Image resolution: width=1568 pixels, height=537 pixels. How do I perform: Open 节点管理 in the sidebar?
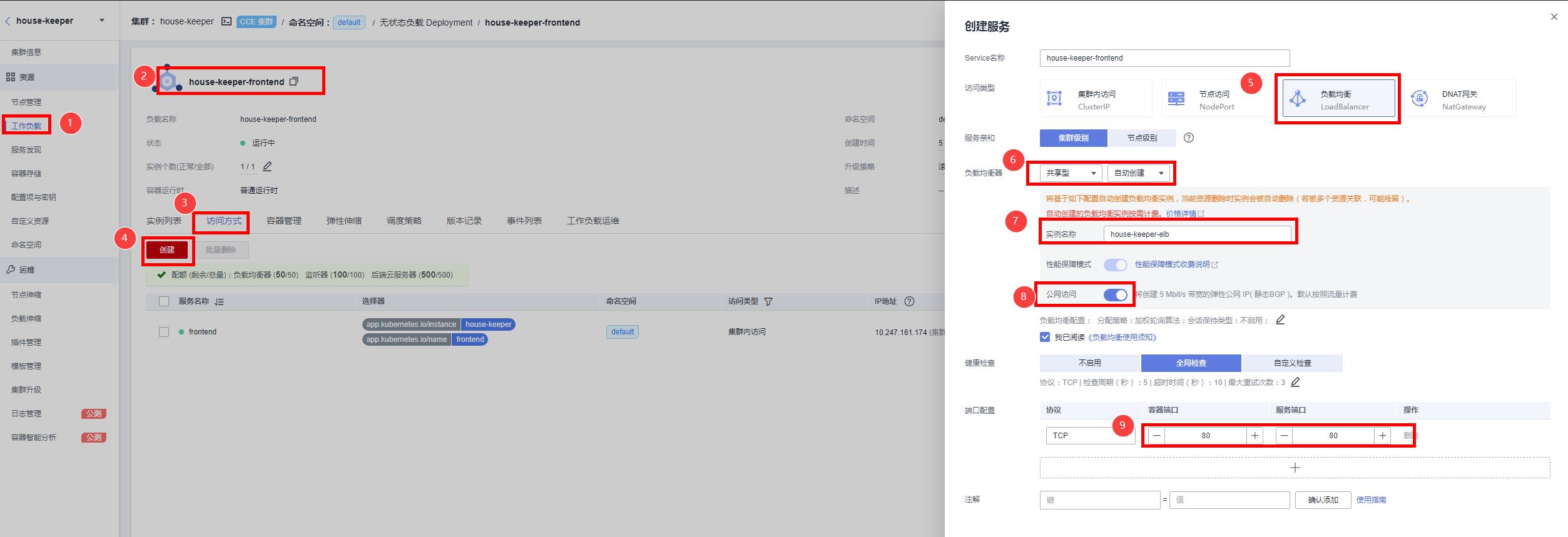click(x=26, y=103)
